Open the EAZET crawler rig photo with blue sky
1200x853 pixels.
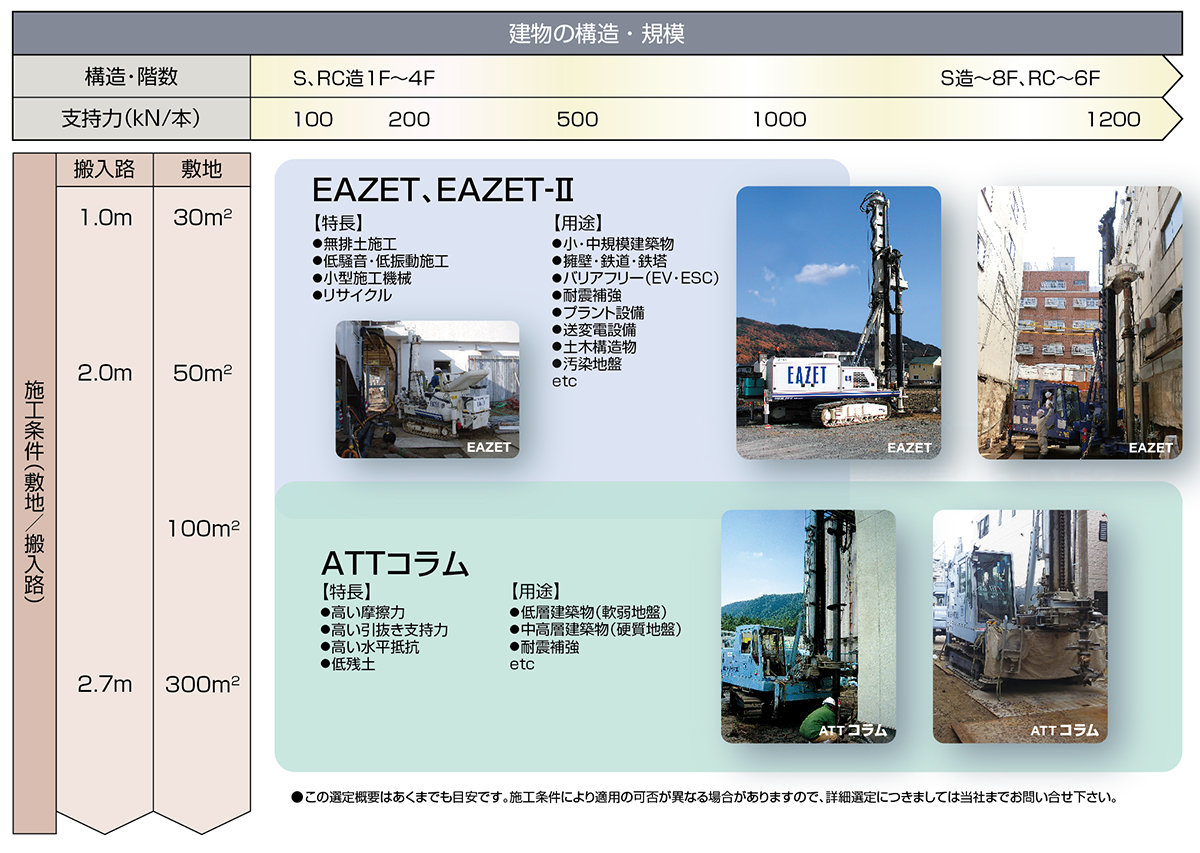(839, 323)
